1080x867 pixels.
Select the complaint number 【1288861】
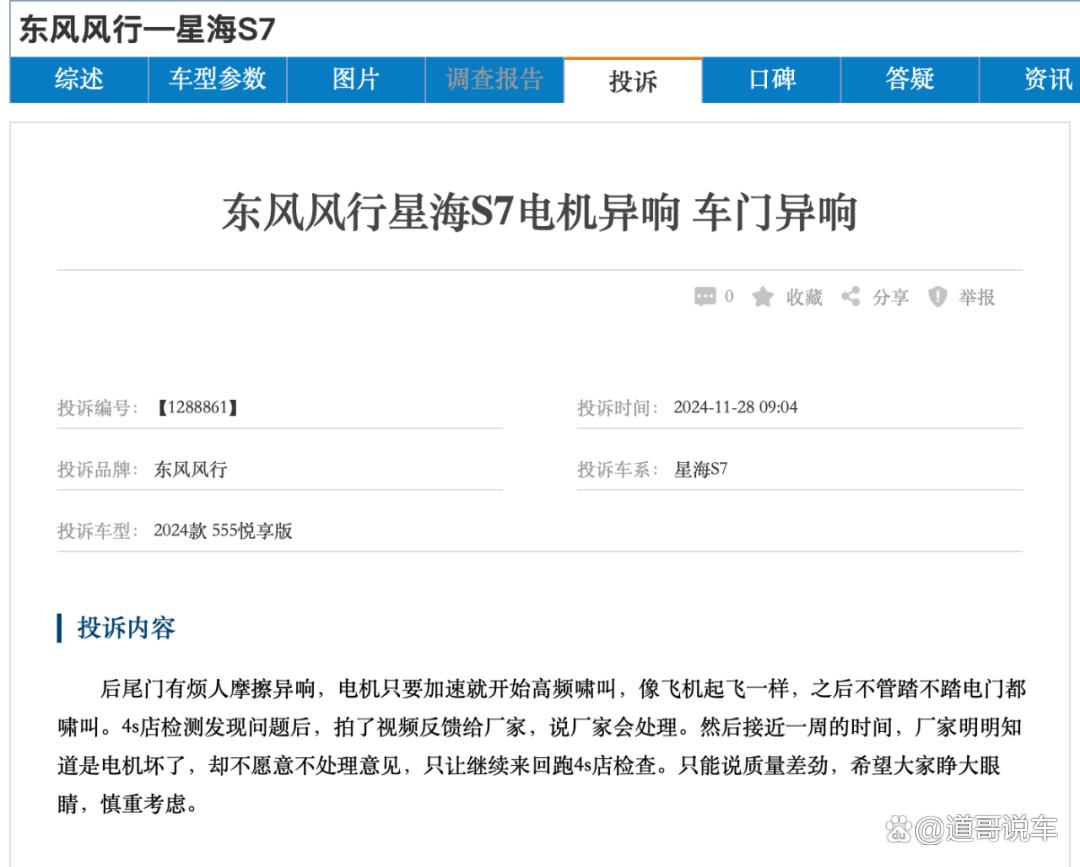pyautogui.click(x=197, y=408)
